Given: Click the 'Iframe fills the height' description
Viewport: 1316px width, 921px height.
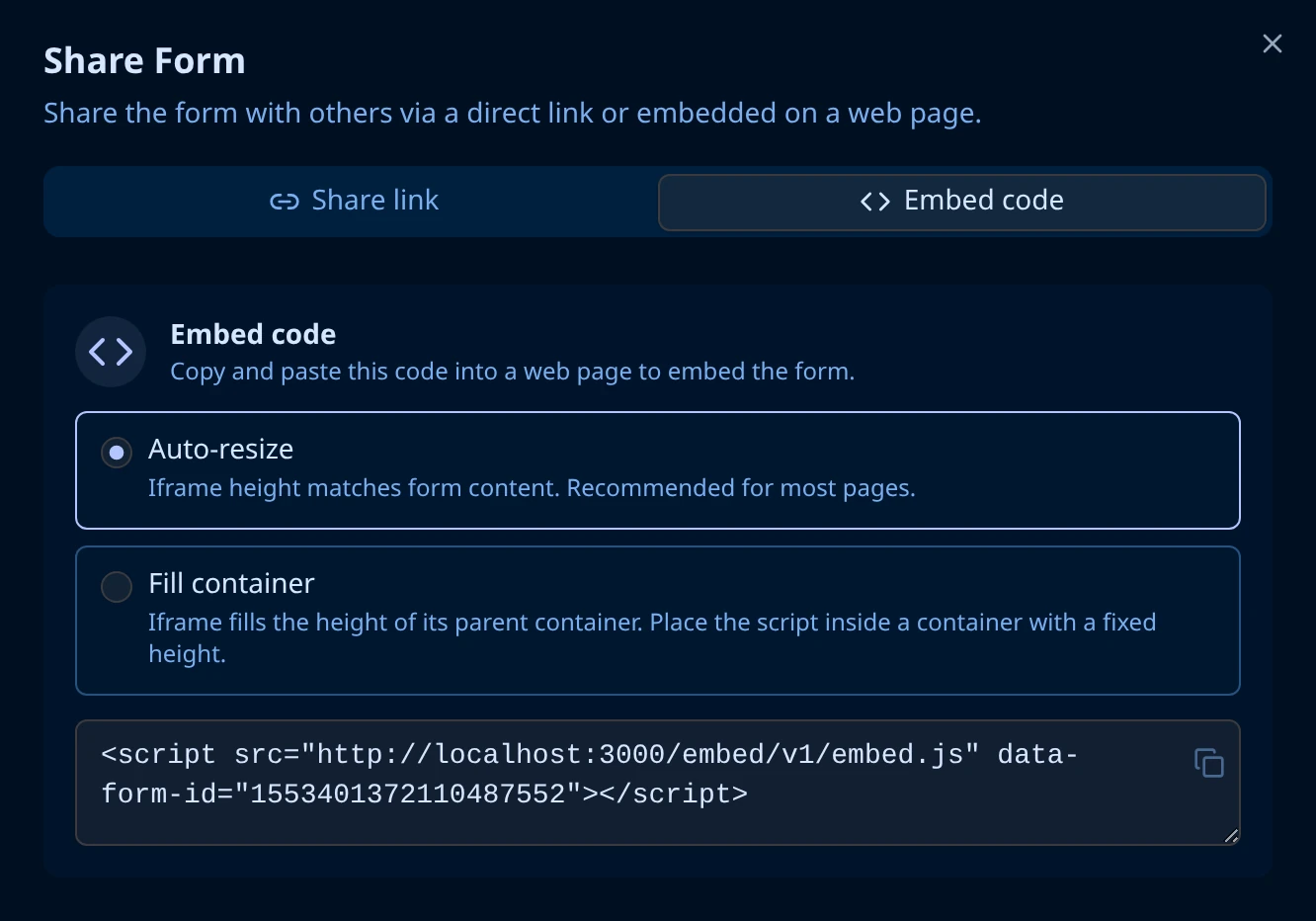Looking at the screenshot, I should pos(652,637).
